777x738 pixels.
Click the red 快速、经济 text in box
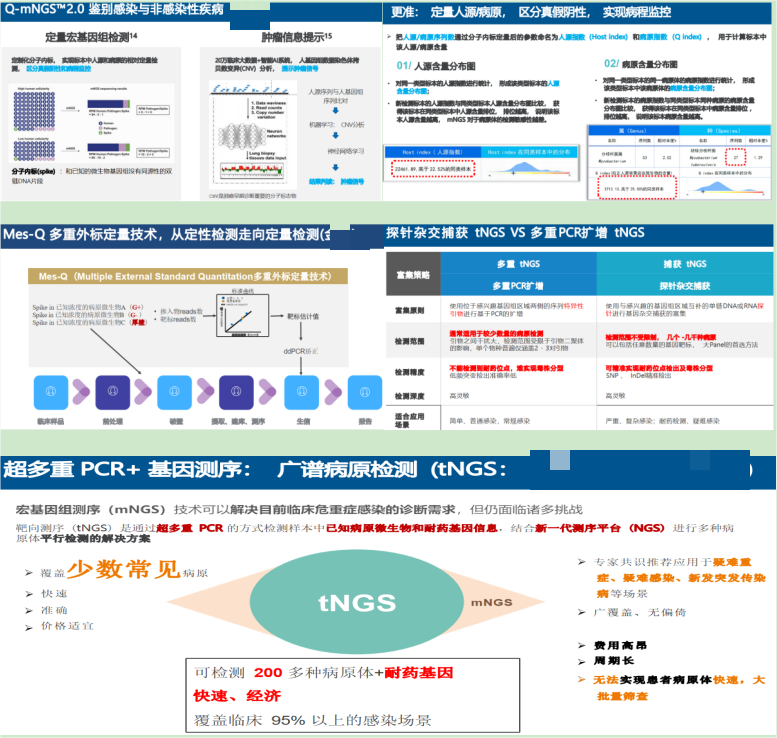[237, 696]
